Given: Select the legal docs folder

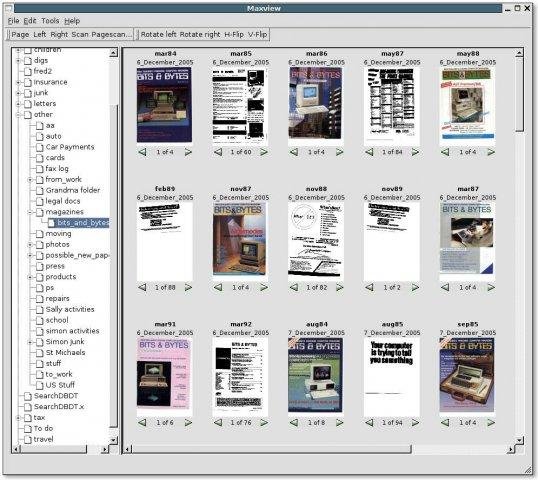Looking at the screenshot, I should pyautogui.click(x=63, y=201).
